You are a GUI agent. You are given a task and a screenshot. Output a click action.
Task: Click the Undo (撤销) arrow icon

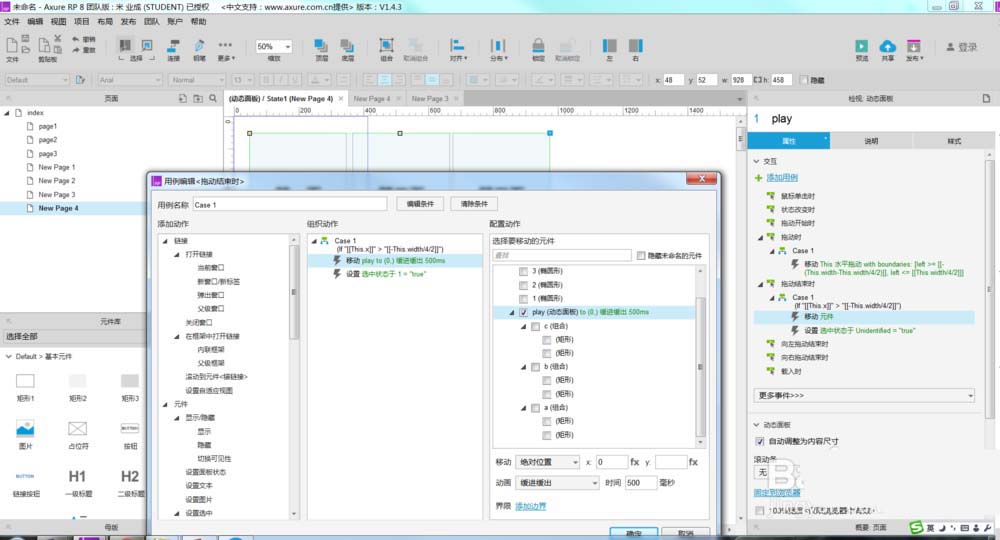76,40
